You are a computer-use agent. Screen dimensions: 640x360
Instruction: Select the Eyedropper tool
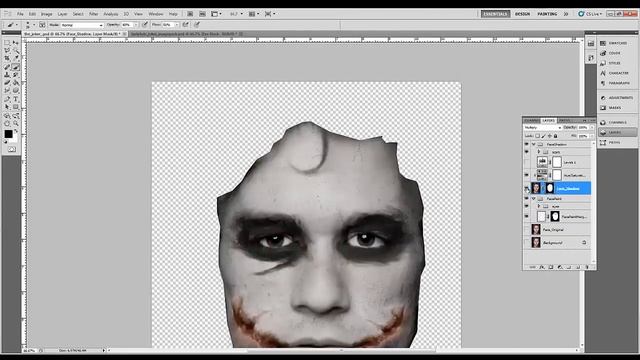16,58
